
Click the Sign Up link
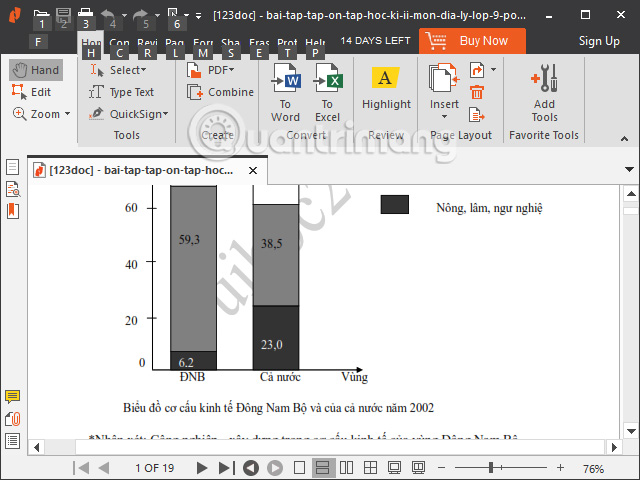tap(599, 41)
